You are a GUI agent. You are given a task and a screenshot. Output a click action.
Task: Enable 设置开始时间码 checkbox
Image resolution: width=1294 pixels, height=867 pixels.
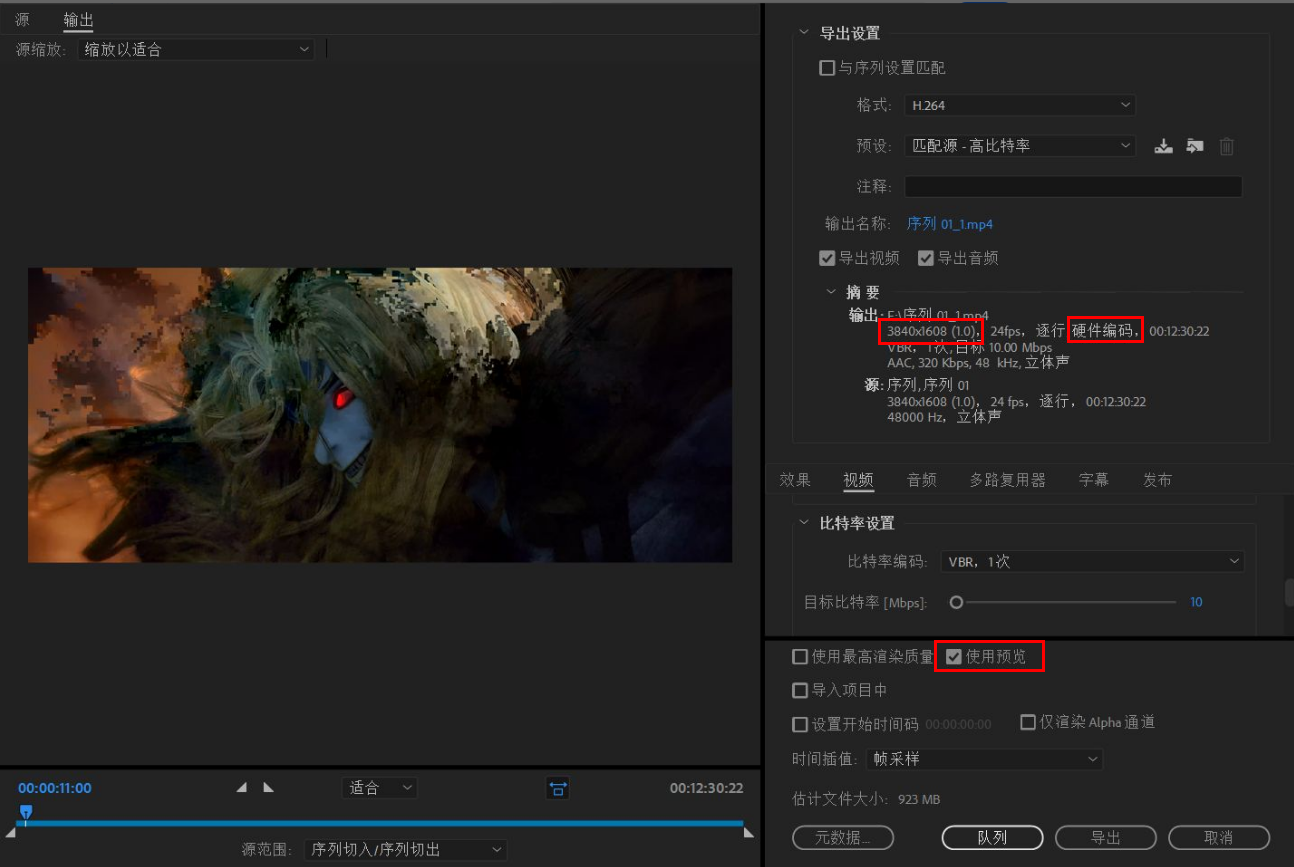pos(800,724)
